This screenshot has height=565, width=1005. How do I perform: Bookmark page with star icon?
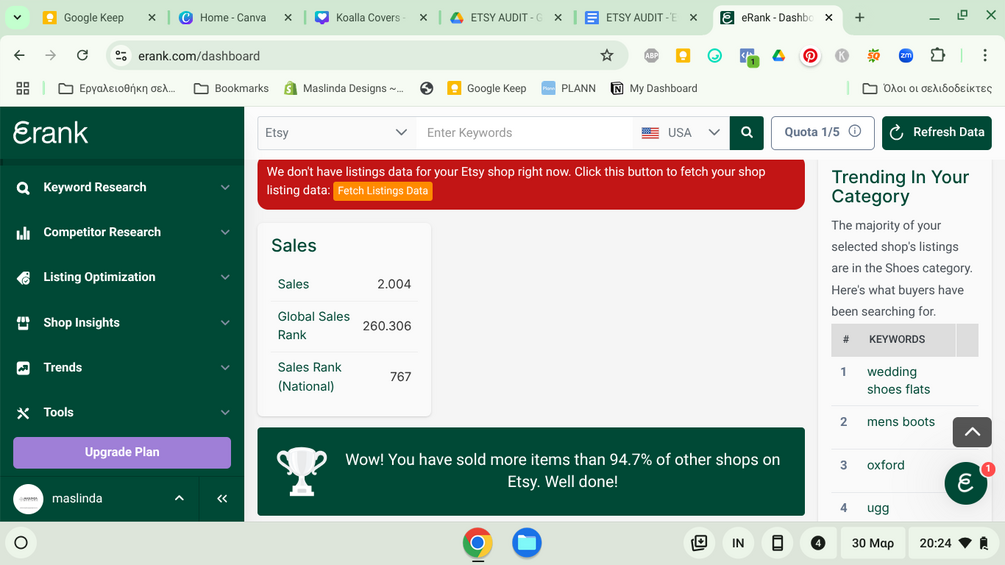(606, 56)
